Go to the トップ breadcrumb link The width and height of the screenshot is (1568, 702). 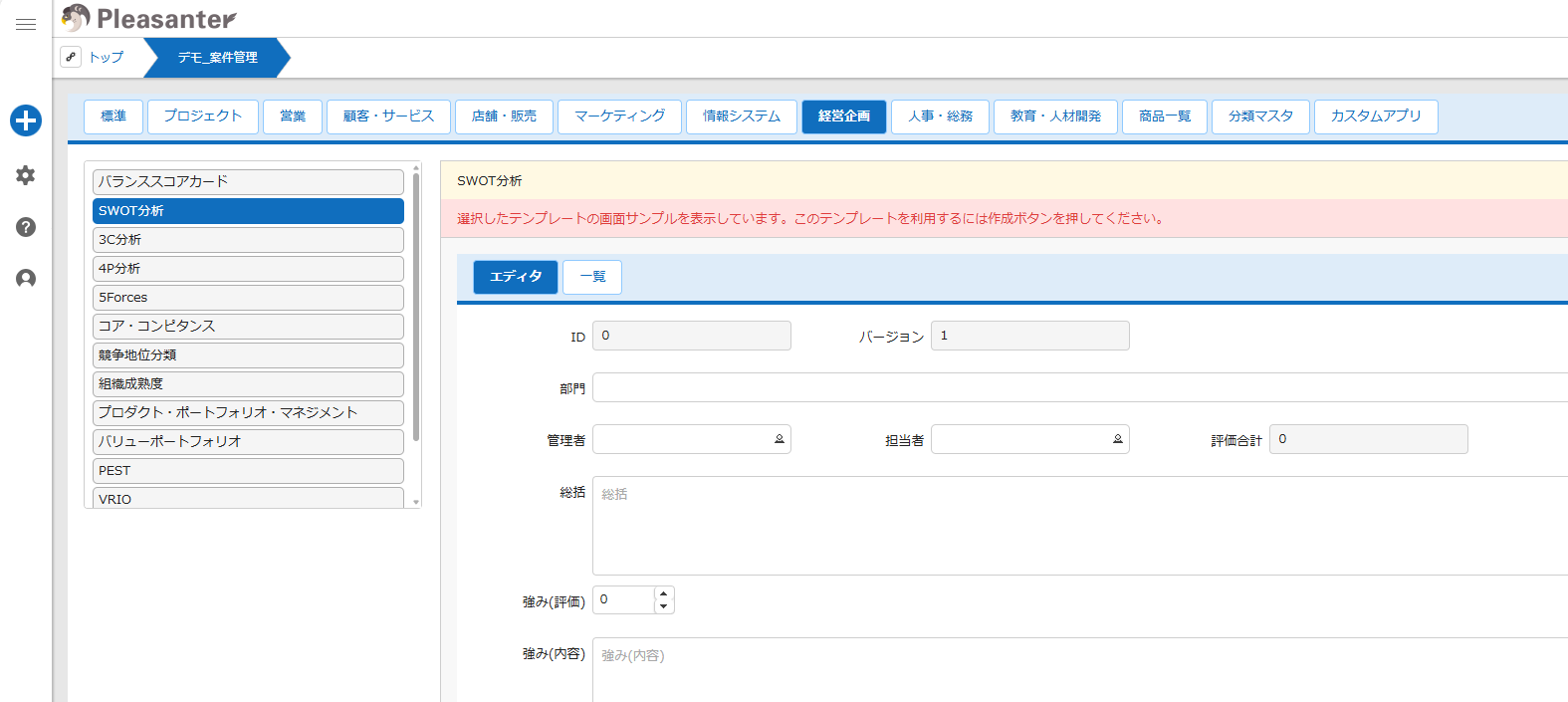point(107,57)
